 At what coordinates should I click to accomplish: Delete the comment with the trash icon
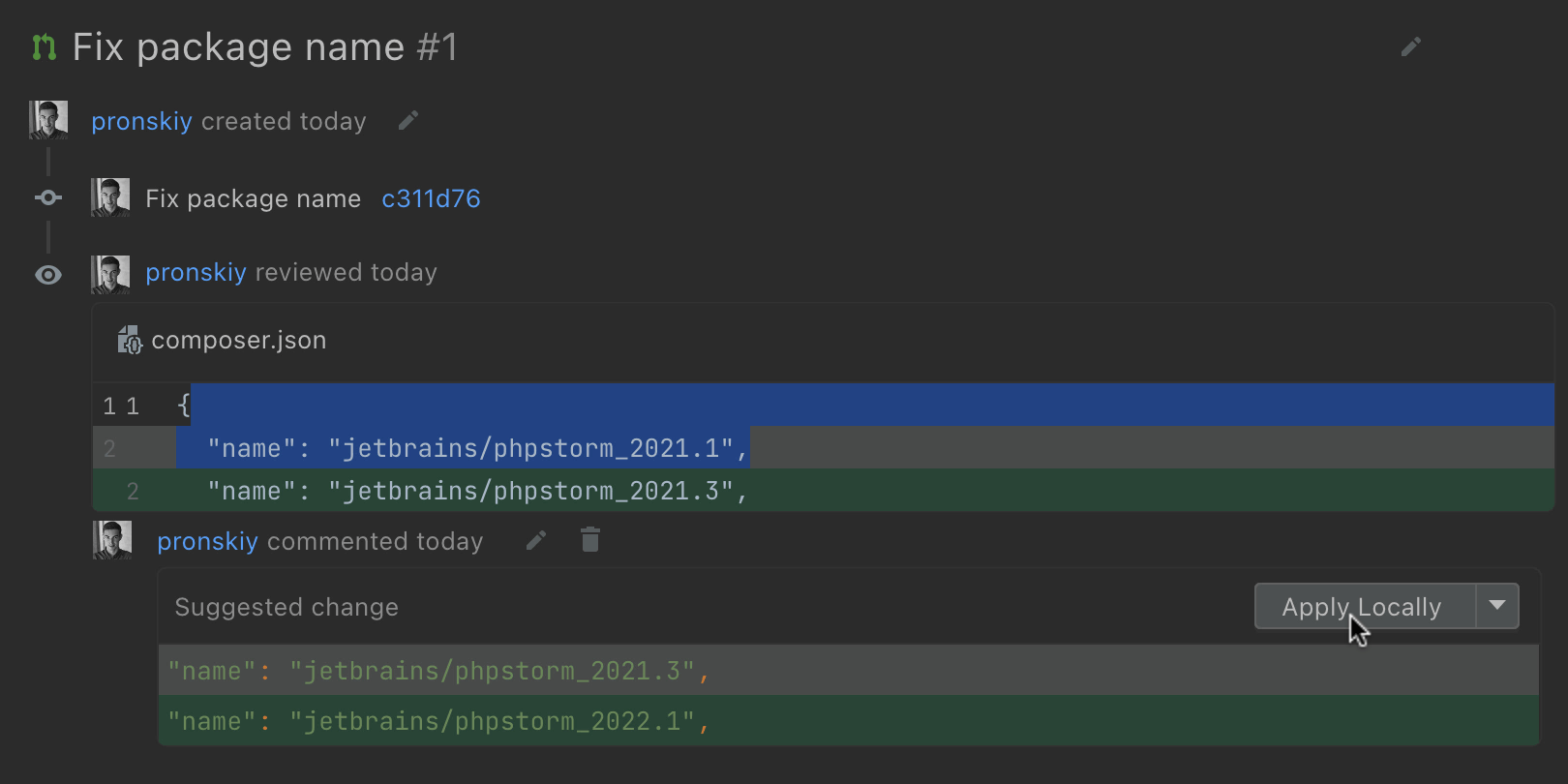tap(590, 540)
